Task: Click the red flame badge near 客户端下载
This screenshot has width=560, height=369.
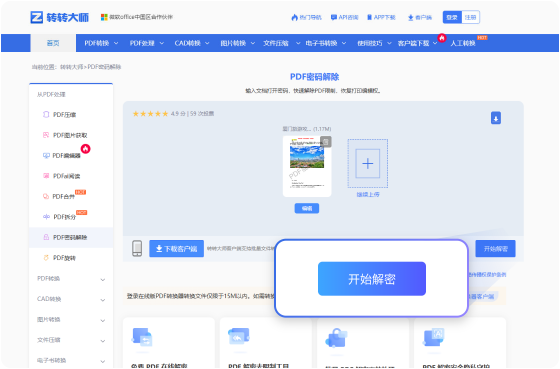Action: [442, 38]
